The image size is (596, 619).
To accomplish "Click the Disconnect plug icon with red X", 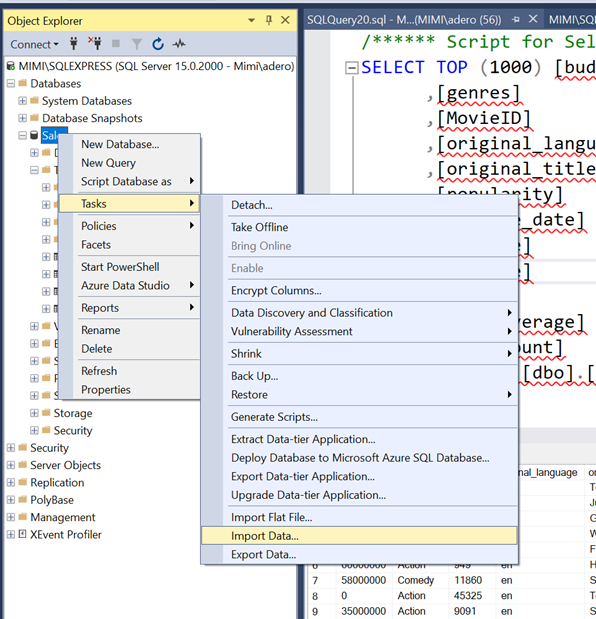I will (94, 43).
